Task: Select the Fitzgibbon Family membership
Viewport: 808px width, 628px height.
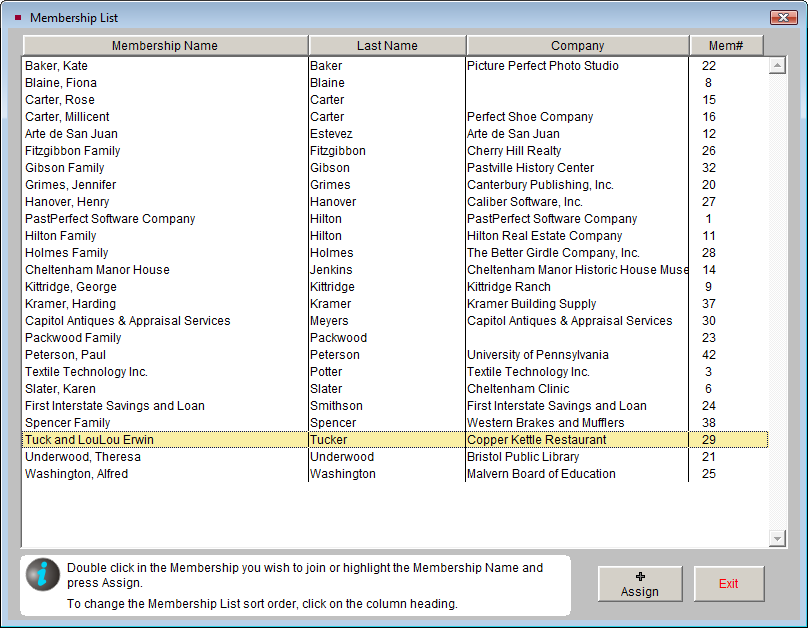Action: [x=73, y=150]
